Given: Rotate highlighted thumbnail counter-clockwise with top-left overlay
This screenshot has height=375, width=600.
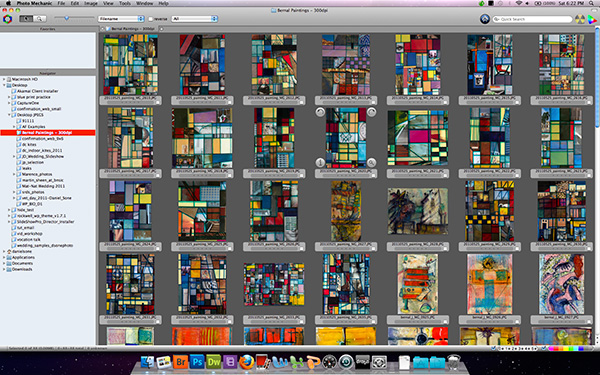Looking at the screenshot, I should [x=320, y=112].
